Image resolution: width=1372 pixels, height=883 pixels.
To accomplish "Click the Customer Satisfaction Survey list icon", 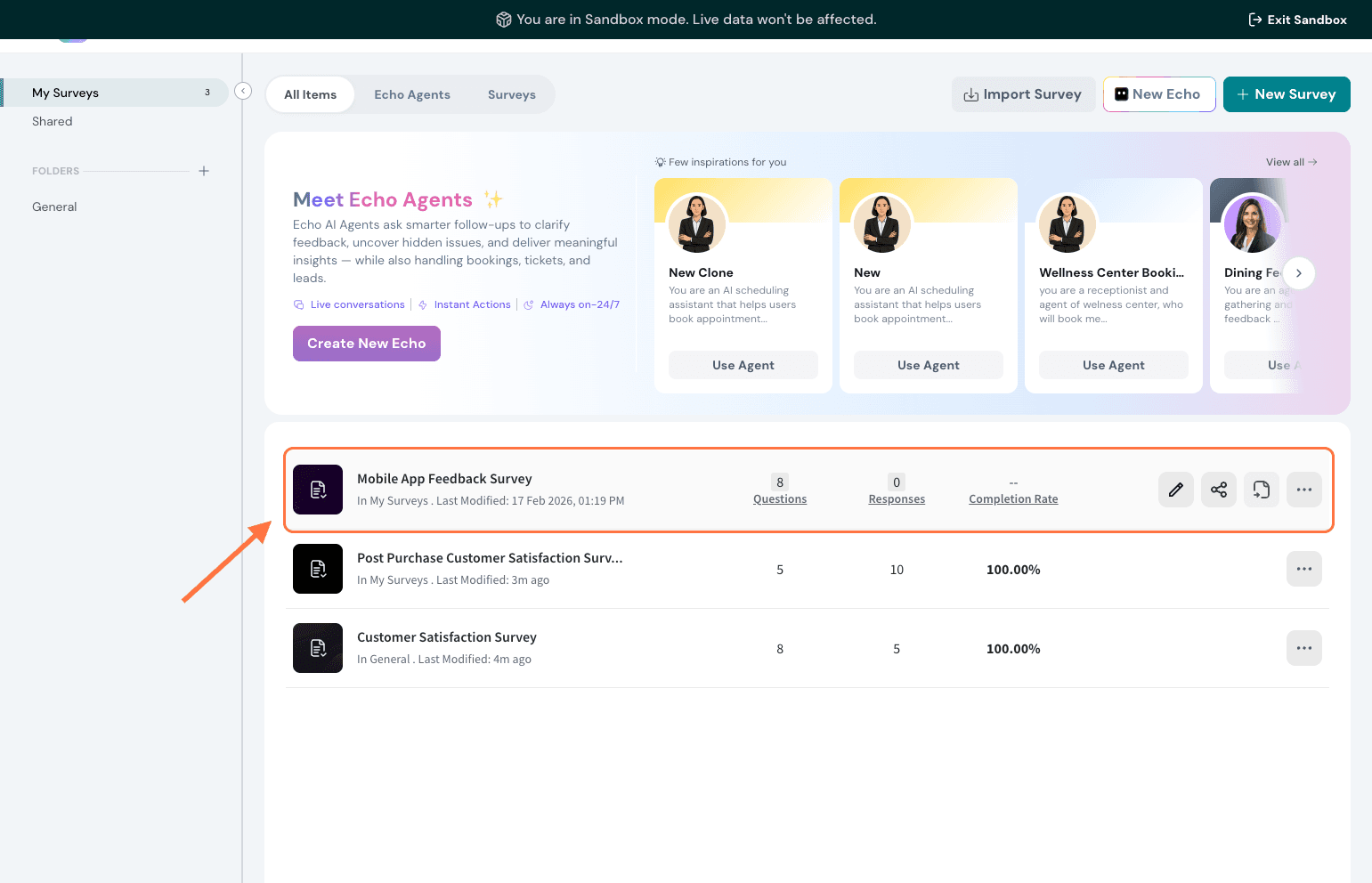I will (318, 648).
